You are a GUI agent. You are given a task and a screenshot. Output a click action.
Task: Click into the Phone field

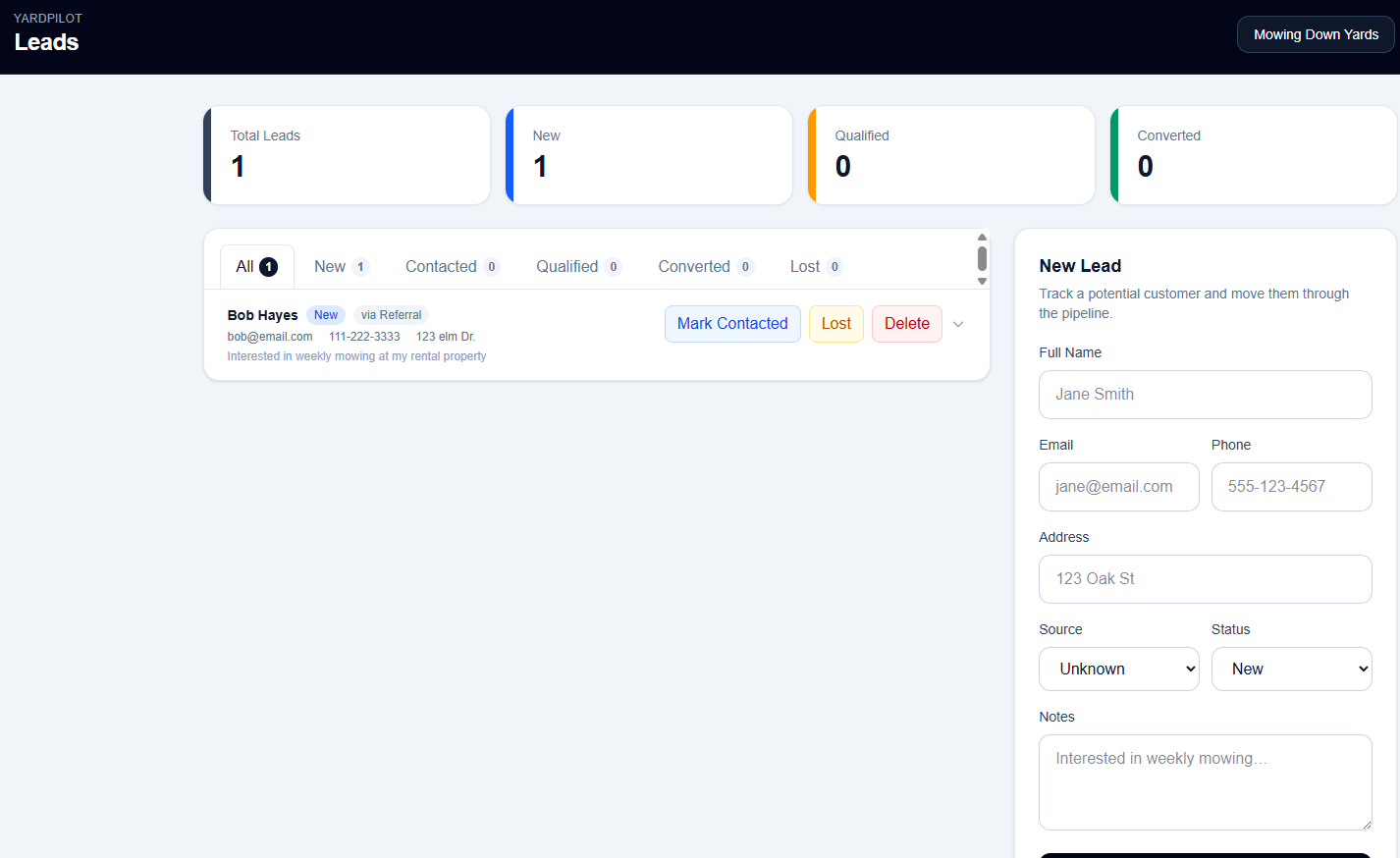pyautogui.click(x=1291, y=487)
